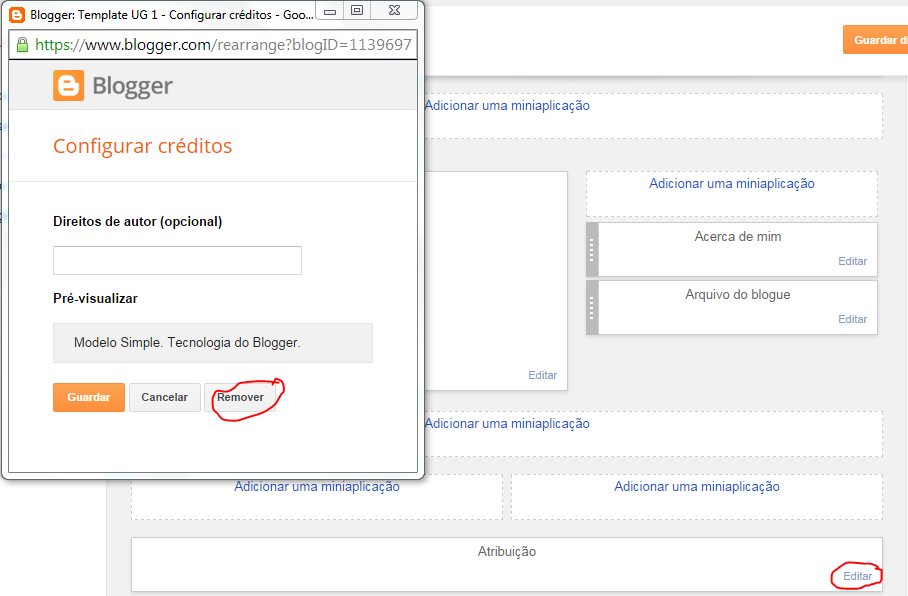Click the Blogger favicon in the popup title bar
The width and height of the screenshot is (908, 596).
[17, 14]
